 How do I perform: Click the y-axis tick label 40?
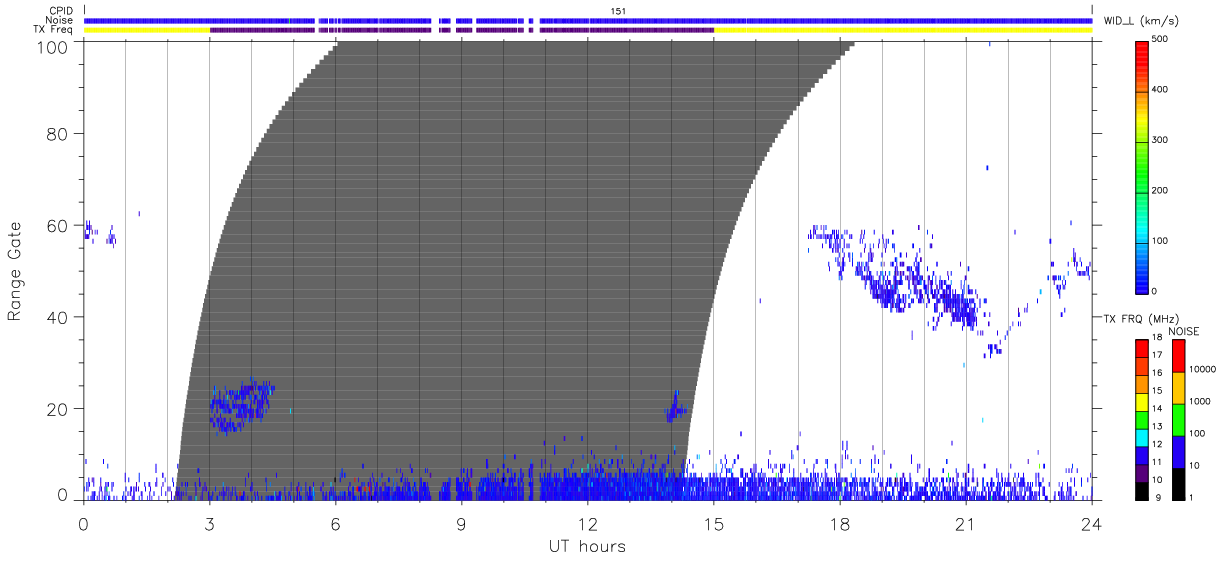(x=58, y=317)
